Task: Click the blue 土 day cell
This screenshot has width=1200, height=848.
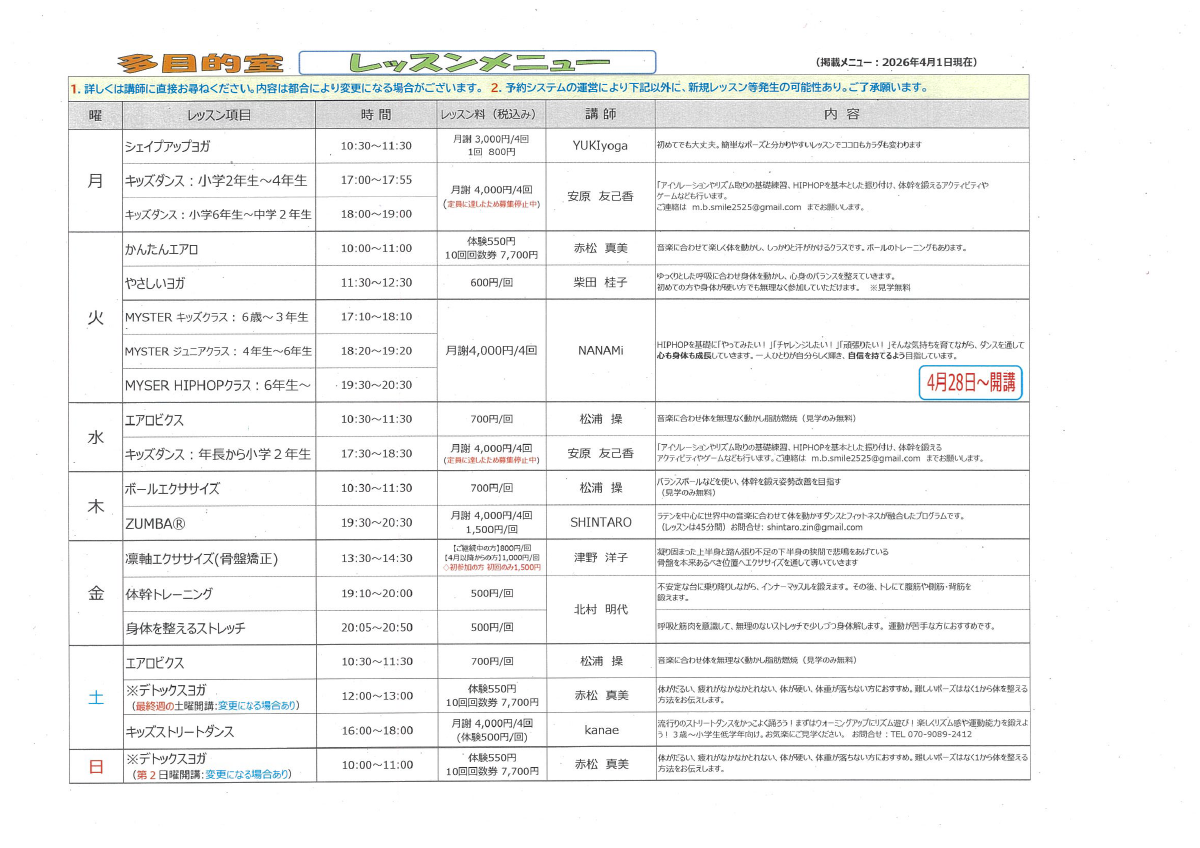Action: click(x=95, y=698)
